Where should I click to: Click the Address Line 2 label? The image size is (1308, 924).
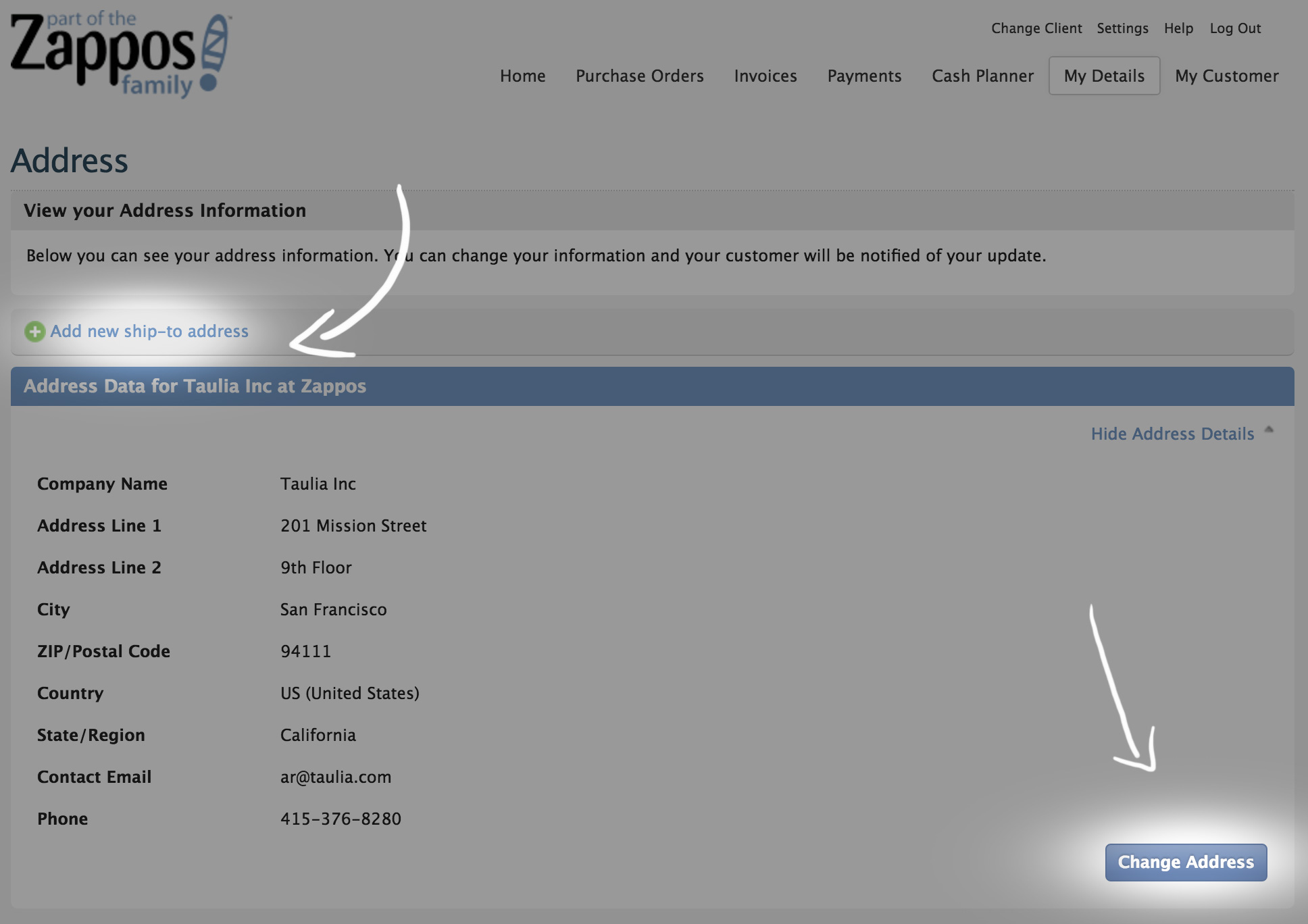pos(99,567)
